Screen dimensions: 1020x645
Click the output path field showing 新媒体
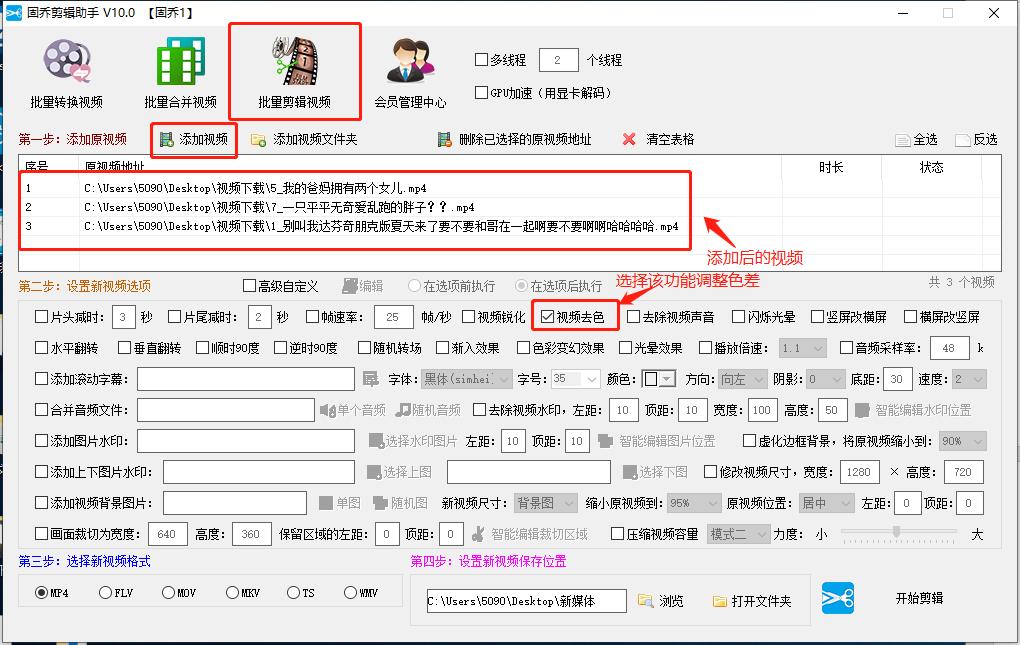tap(527, 600)
